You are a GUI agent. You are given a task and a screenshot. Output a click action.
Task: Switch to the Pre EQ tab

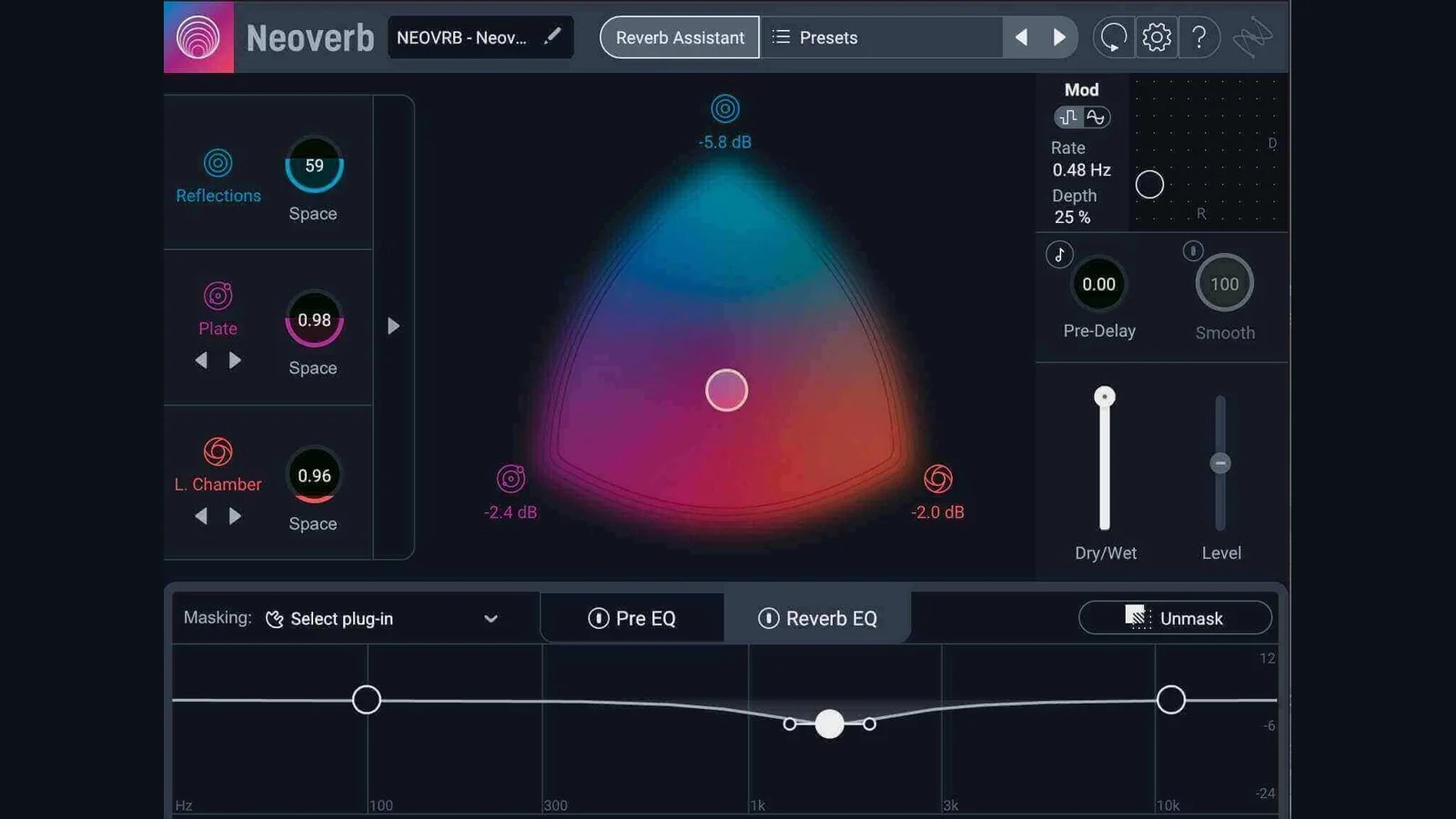(x=632, y=618)
